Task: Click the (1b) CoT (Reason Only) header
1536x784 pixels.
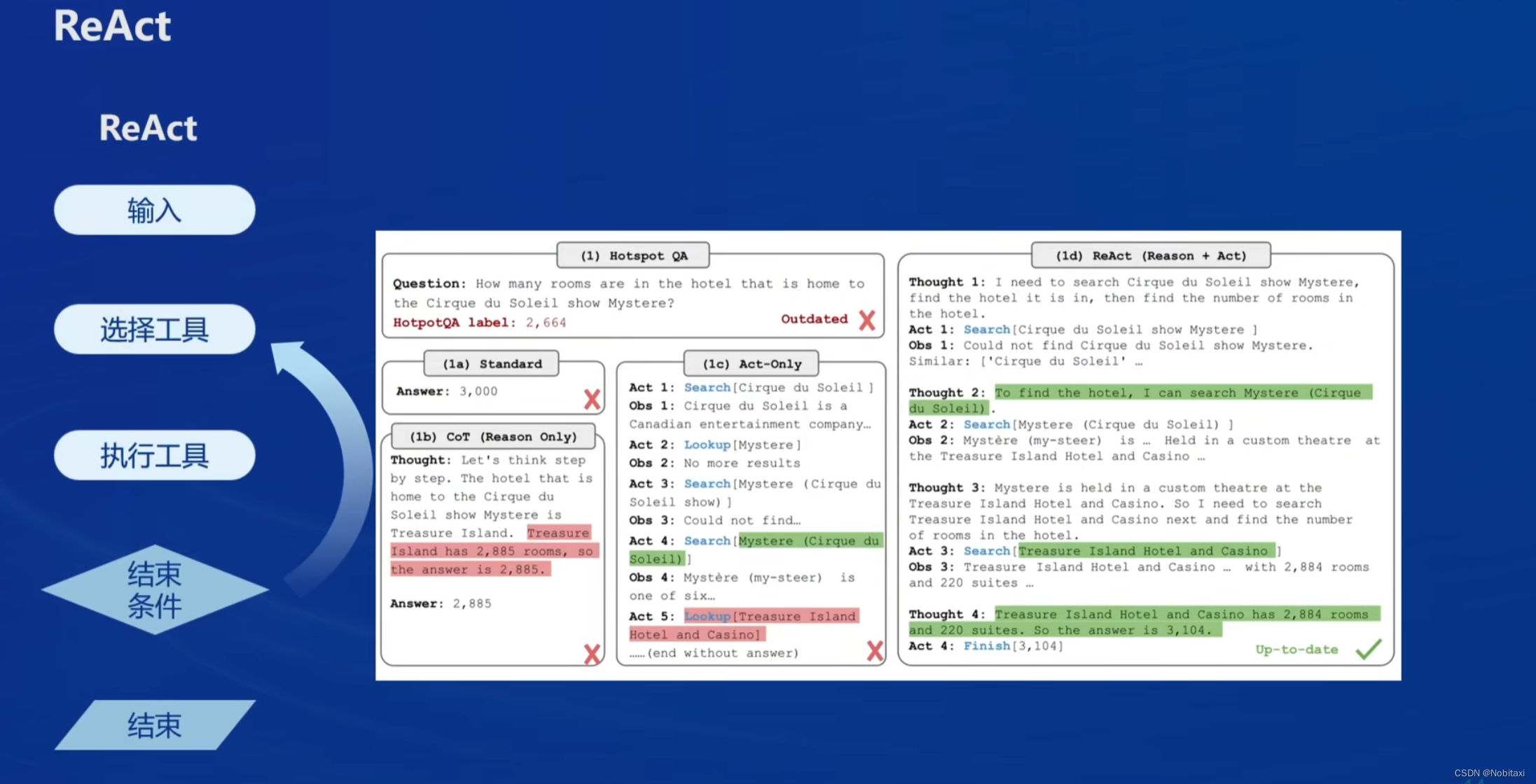Action: (x=493, y=437)
